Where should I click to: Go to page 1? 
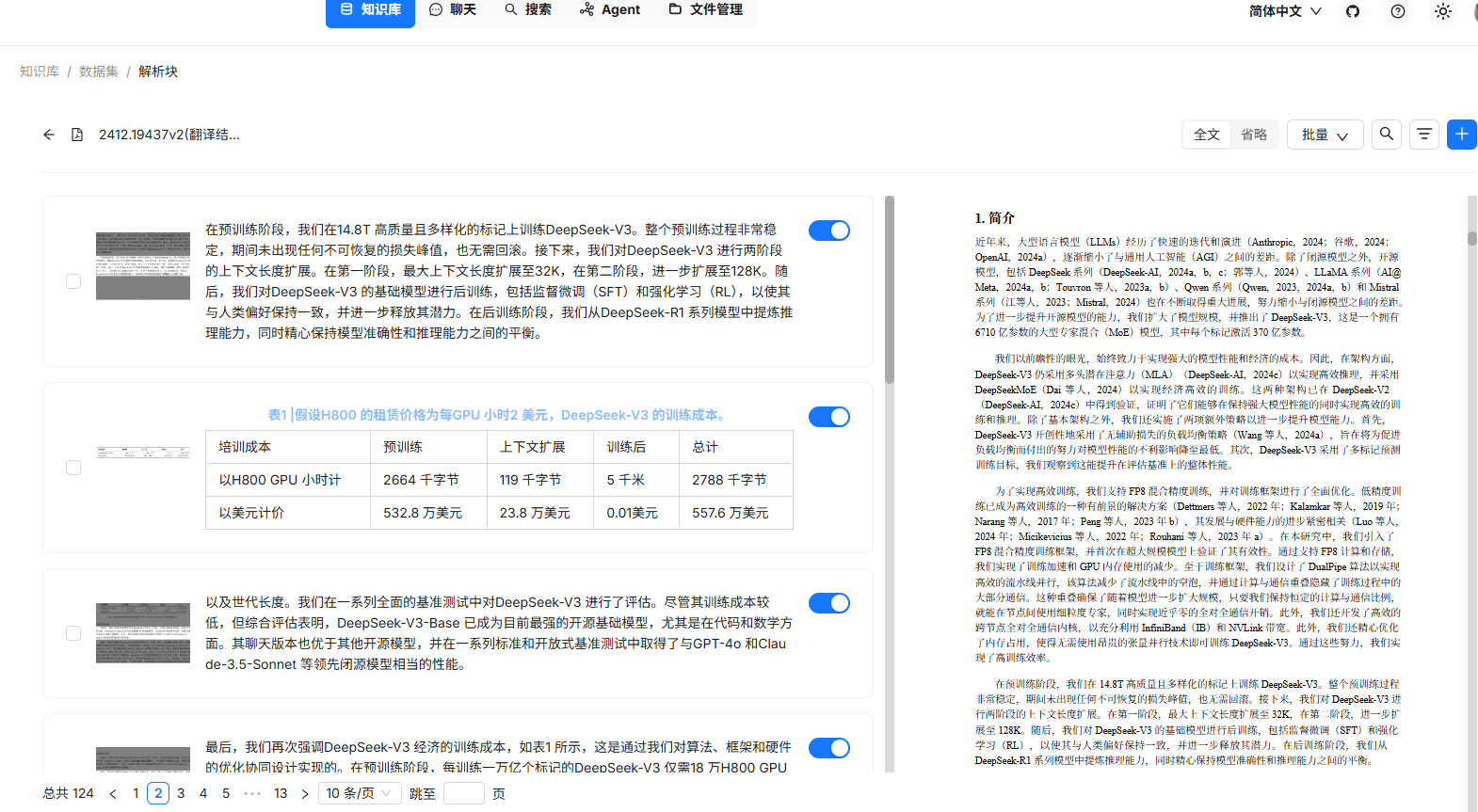[137, 793]
